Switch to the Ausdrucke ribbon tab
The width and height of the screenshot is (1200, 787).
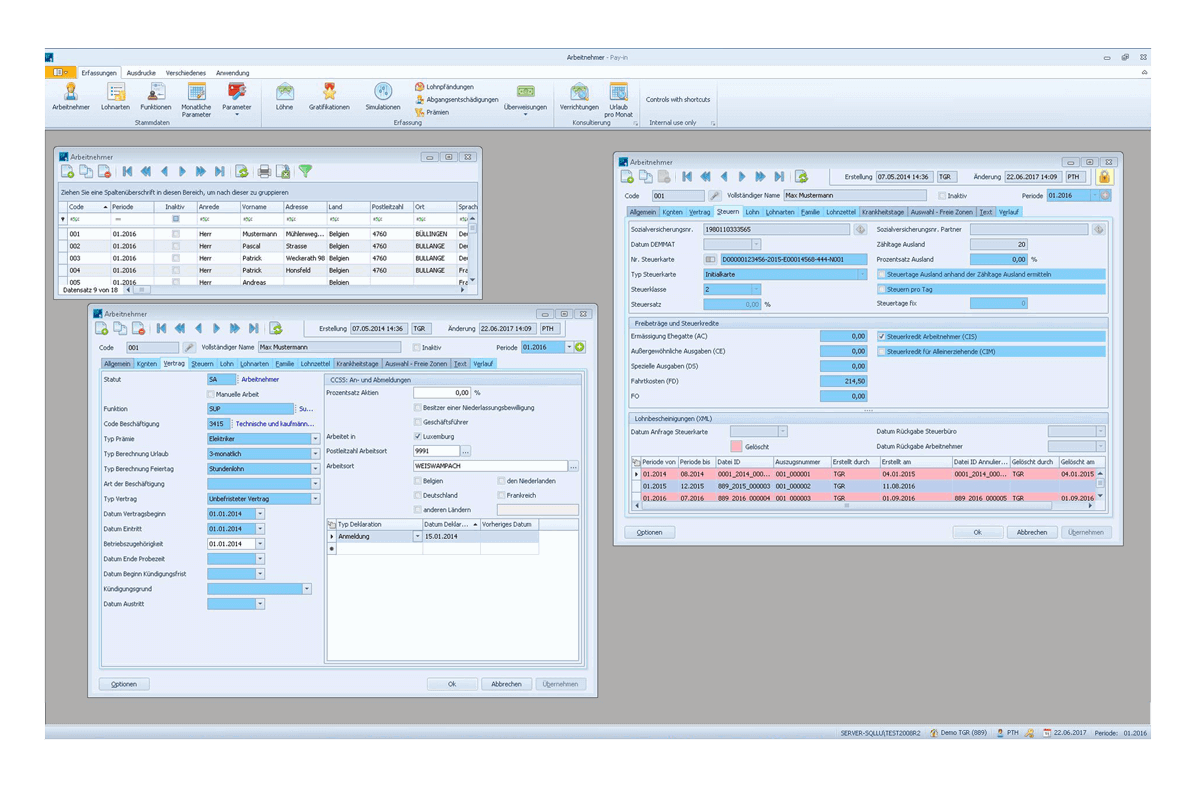point(141,73)
